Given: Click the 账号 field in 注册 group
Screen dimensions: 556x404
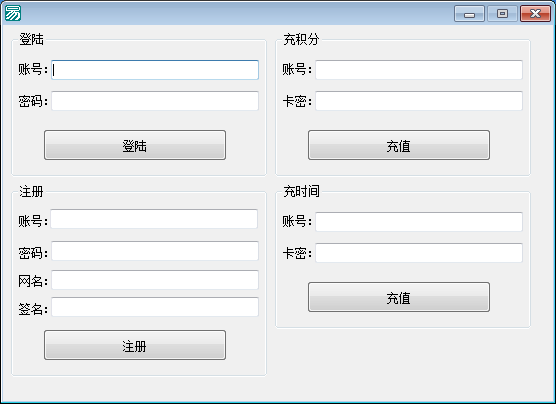Looking at the screenshot, I should tap(154, 219).
